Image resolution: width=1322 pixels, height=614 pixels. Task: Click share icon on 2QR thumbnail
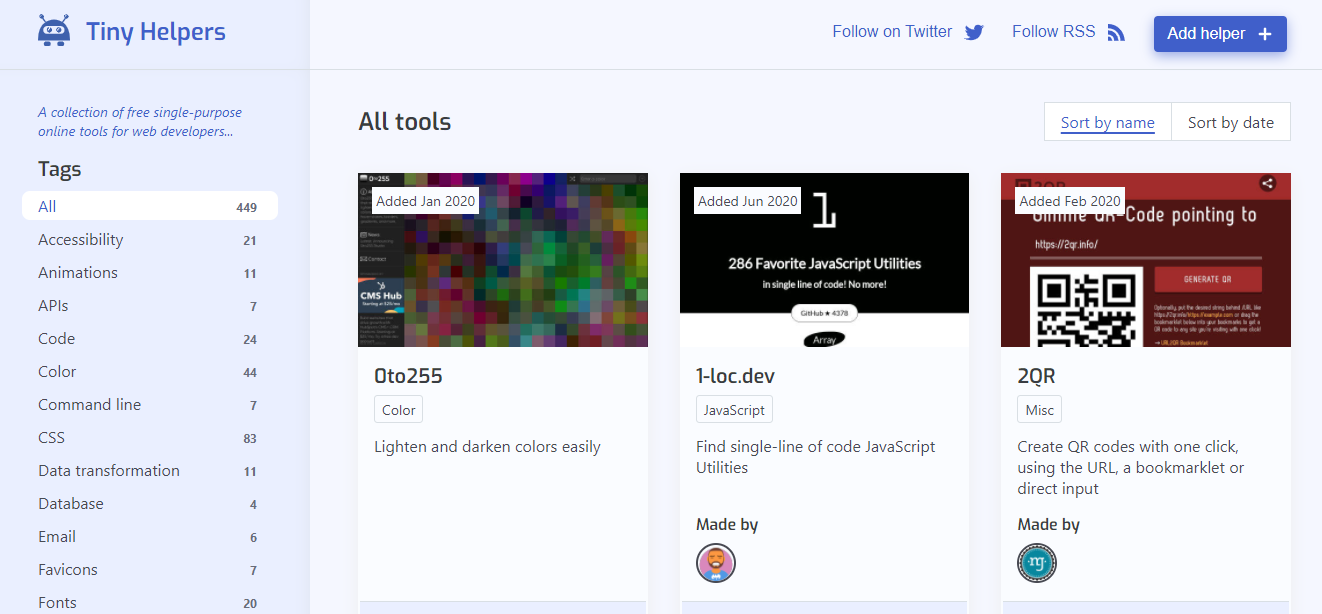click(x=1267, y=183)
